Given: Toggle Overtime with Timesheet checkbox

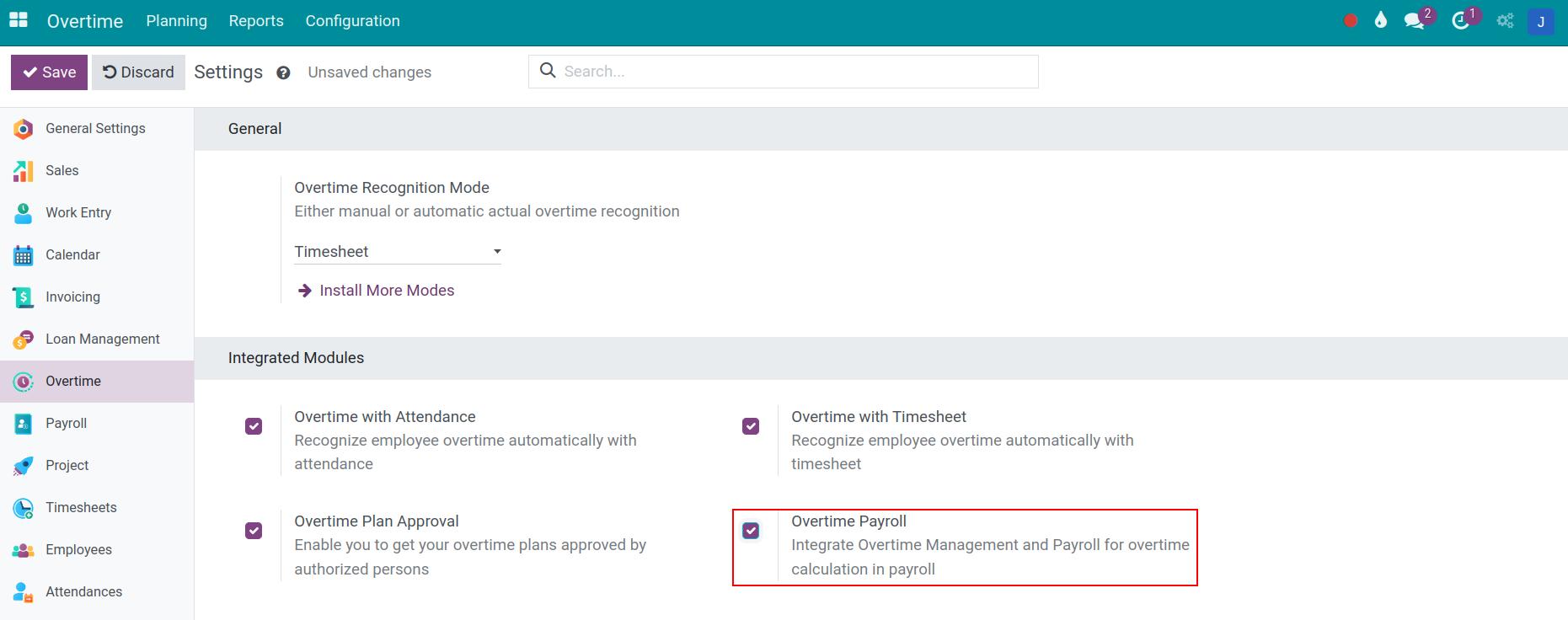Looking at the screenshot, I should [x=751, y=426].
